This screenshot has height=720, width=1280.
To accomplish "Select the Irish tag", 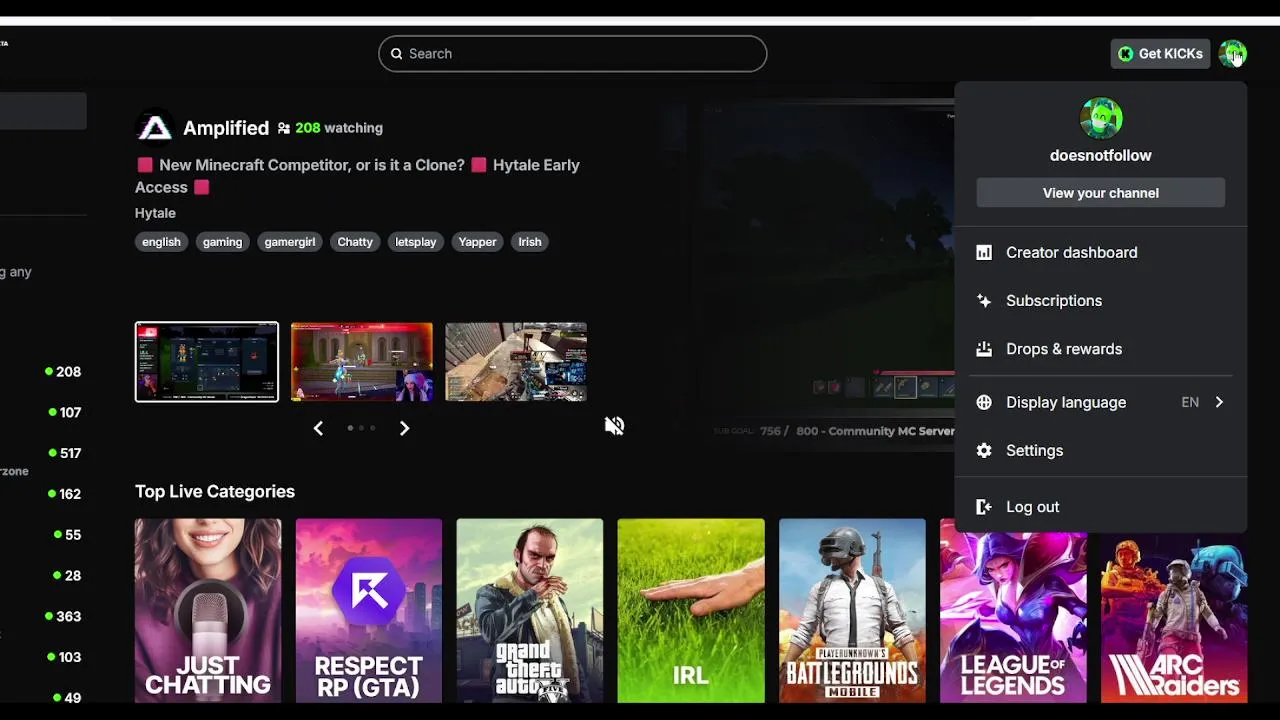I will (529, 242).
